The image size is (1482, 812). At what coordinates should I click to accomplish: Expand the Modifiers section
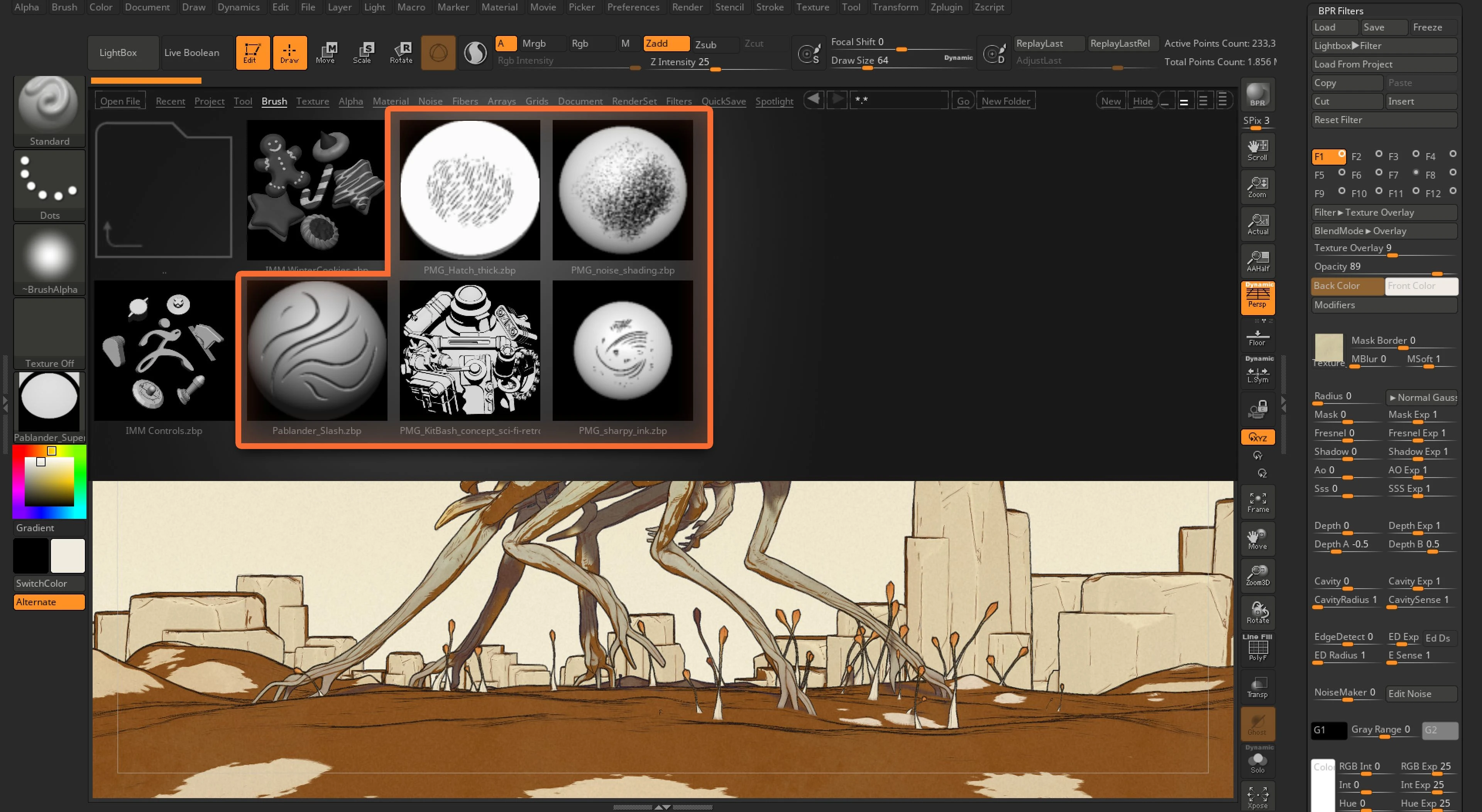[1384, 306]
